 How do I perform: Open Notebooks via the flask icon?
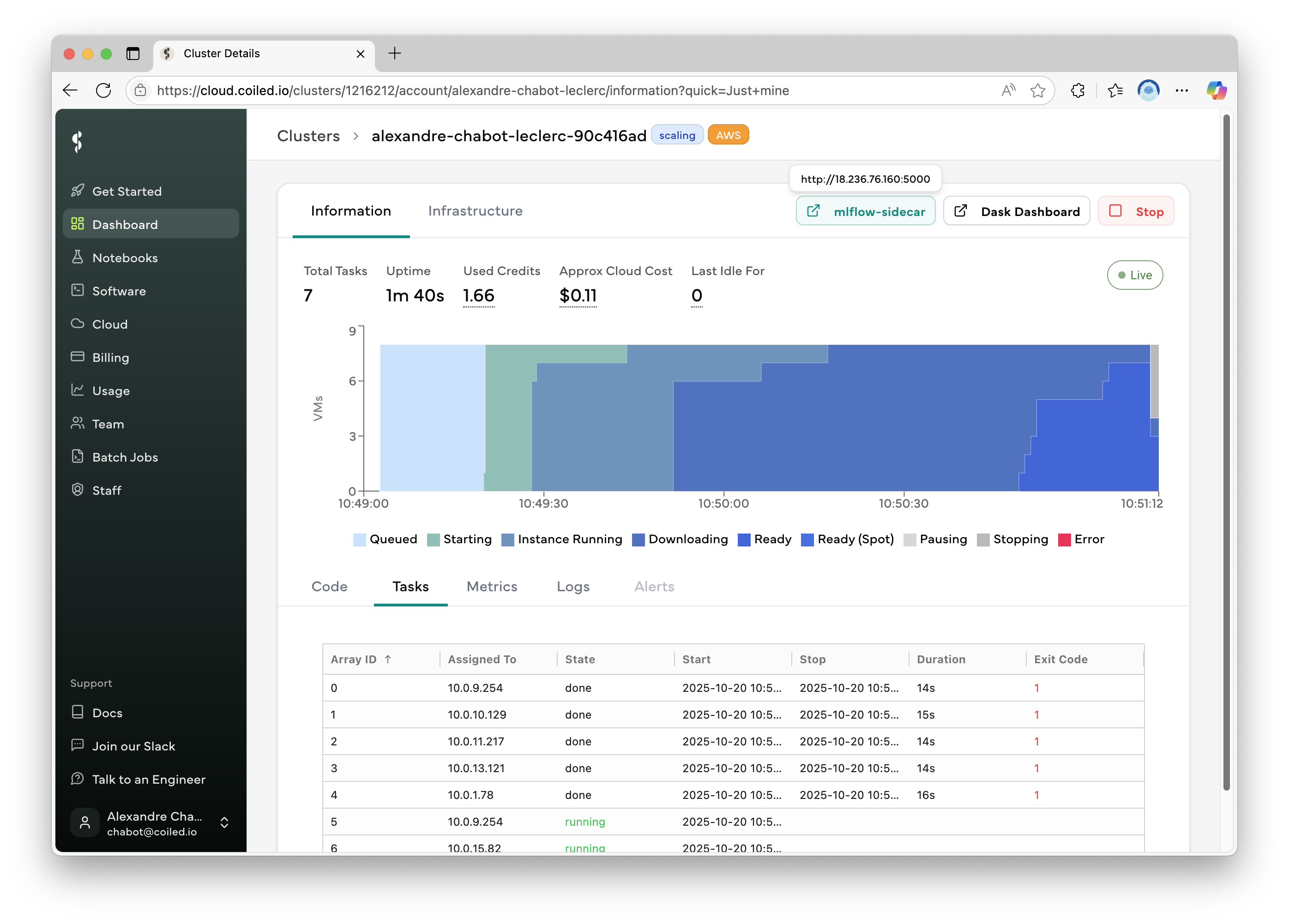[77, 258]
